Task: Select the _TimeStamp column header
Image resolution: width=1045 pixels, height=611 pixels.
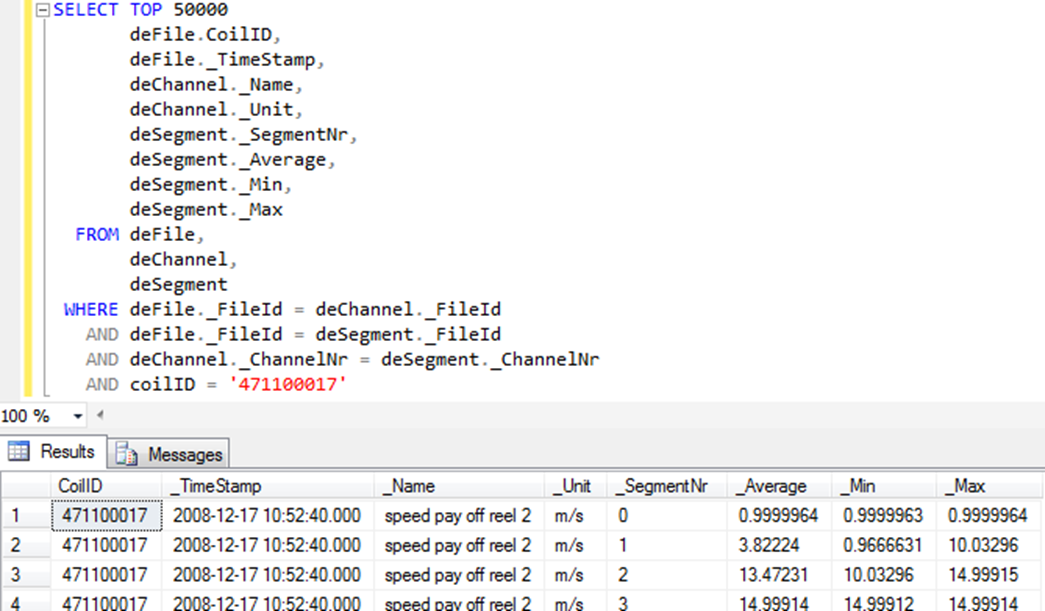Action: click(268, 486)
